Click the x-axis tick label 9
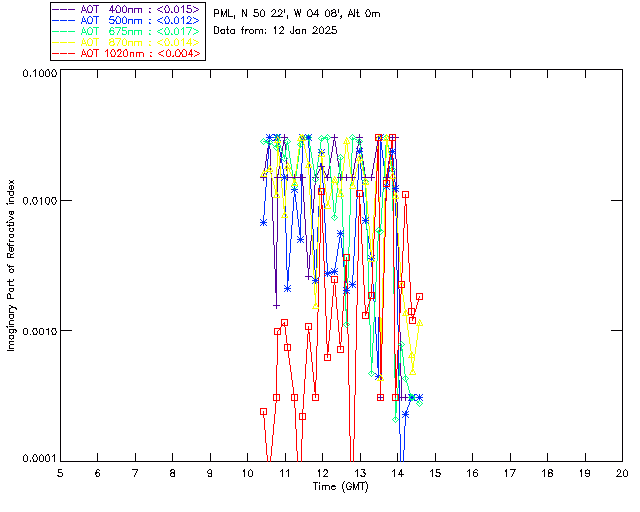The height and width of the screenshot is (512, 640). pyautogui.click(x=210, y=473)
